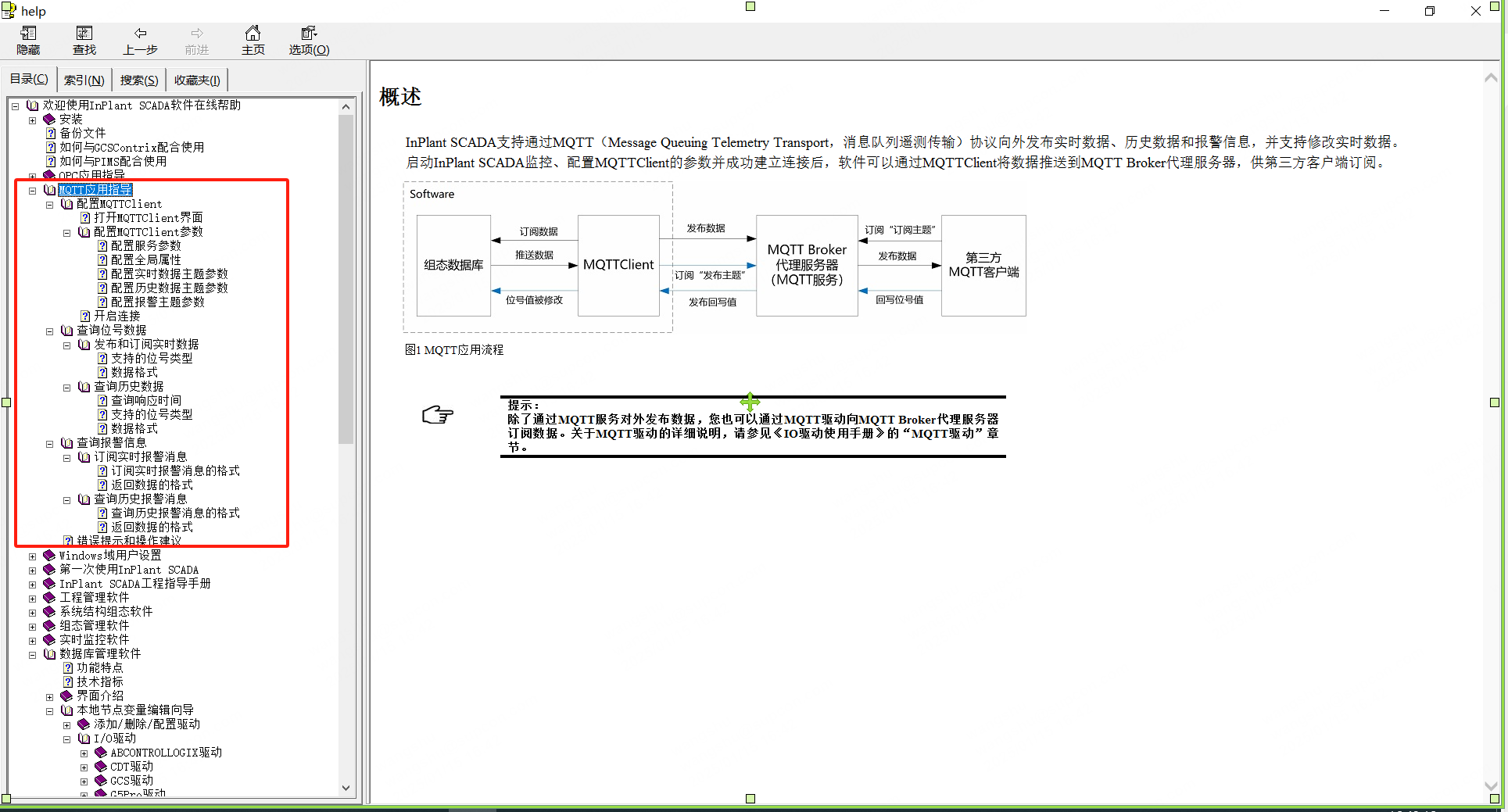Click the topic icon beside 订阅实时报警消息的格式

coord(102,471)
